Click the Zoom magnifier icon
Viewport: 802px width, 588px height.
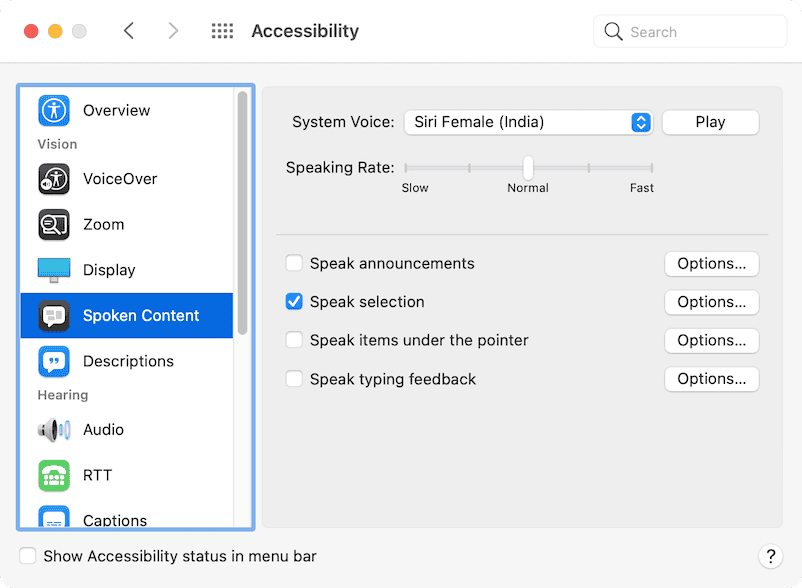54,224
